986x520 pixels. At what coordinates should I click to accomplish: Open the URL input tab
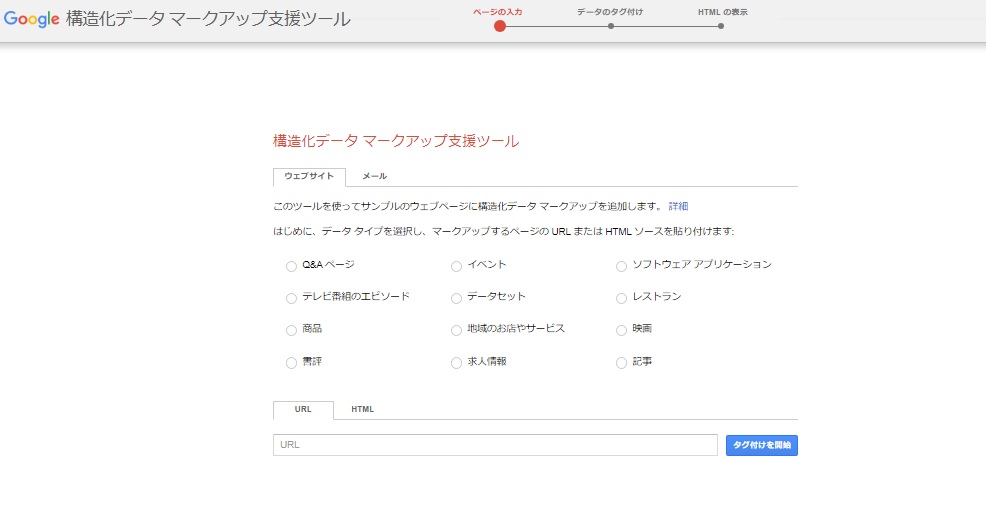[x=303, y=409]
